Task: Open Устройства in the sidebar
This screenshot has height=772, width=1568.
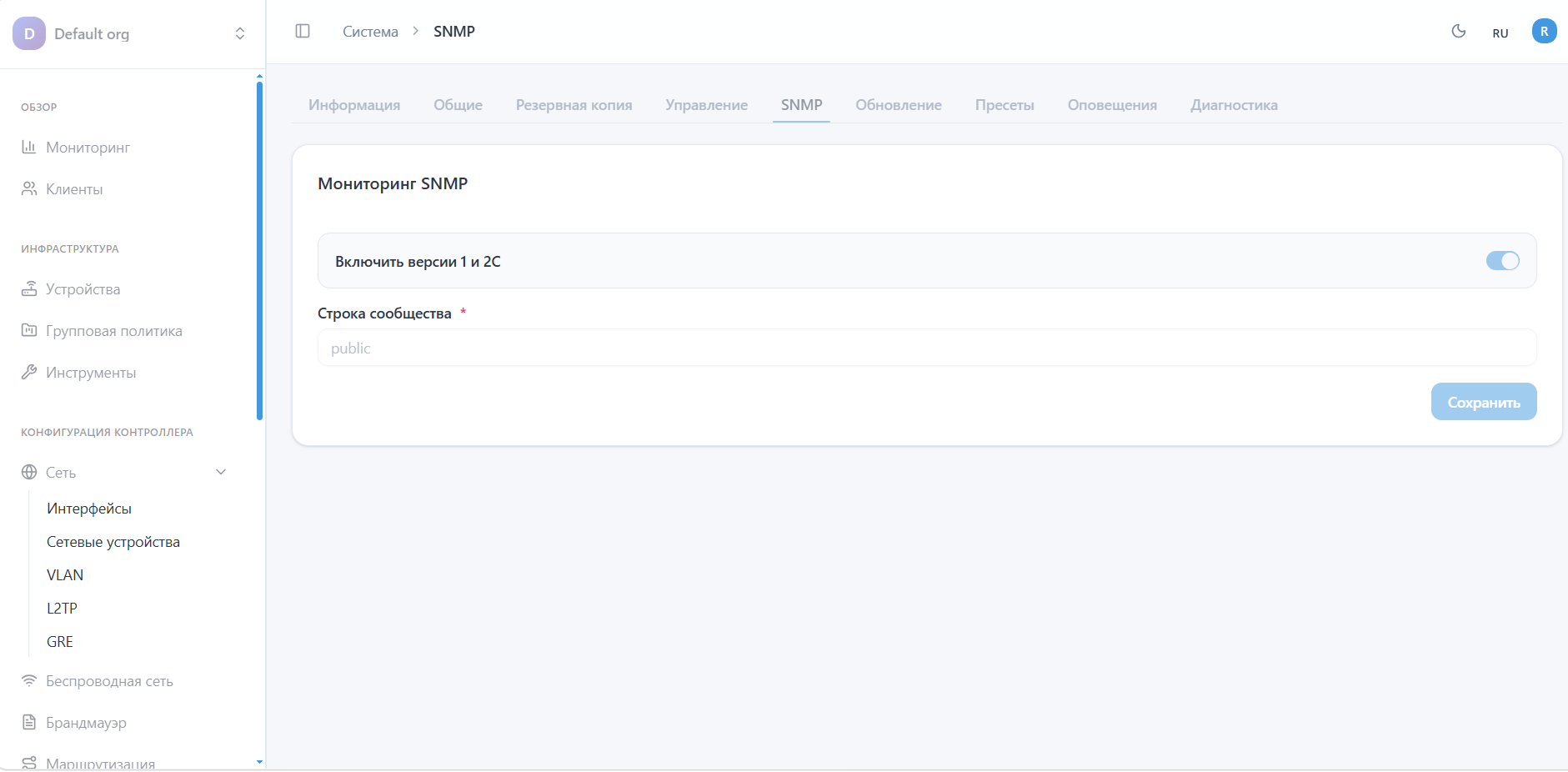Action: click(x=83, y=289)
